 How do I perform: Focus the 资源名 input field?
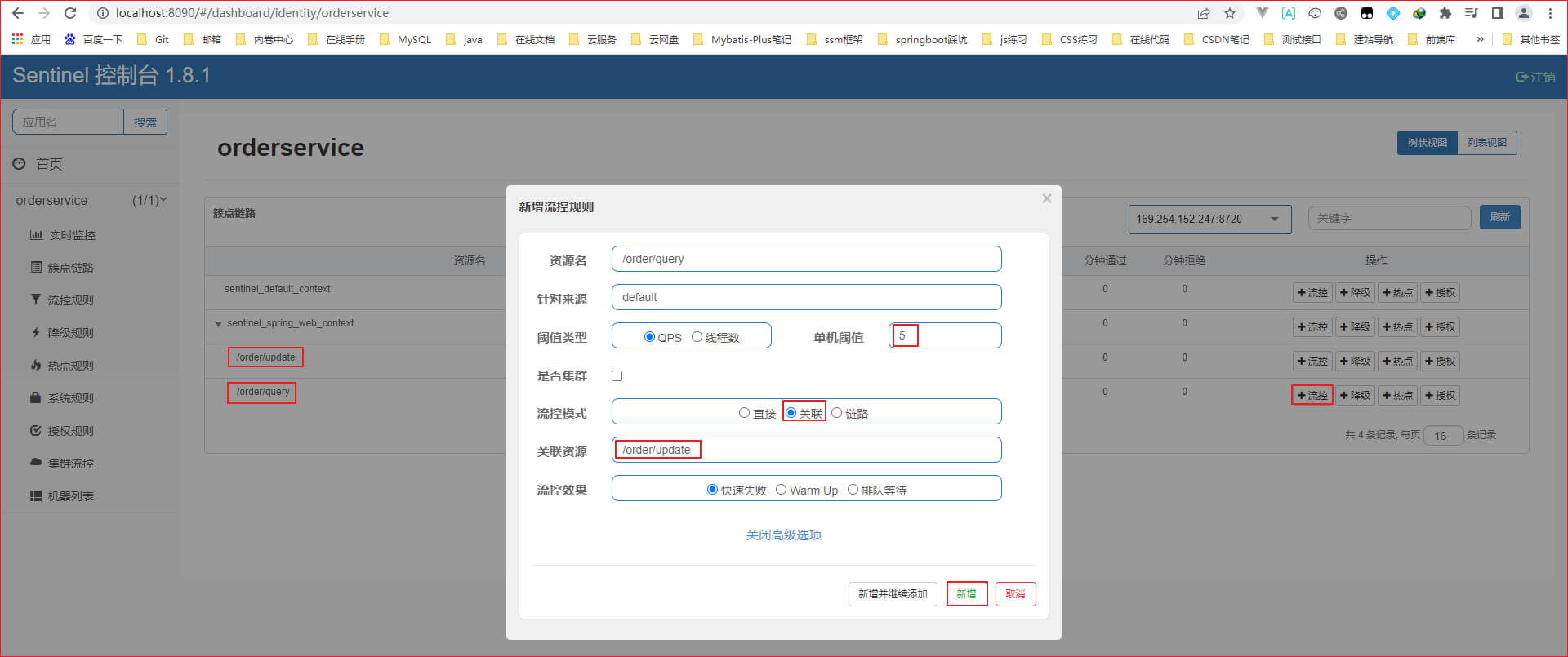point(806,259)
